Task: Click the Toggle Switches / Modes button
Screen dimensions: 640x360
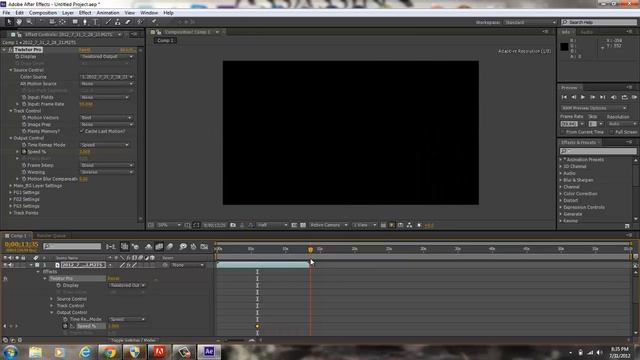Action: click(133, 340)
